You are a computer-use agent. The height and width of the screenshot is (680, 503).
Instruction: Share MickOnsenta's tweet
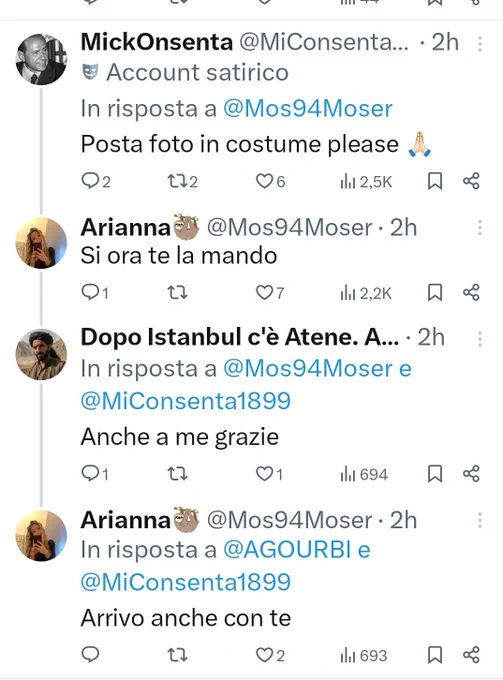tap(471, 181)
